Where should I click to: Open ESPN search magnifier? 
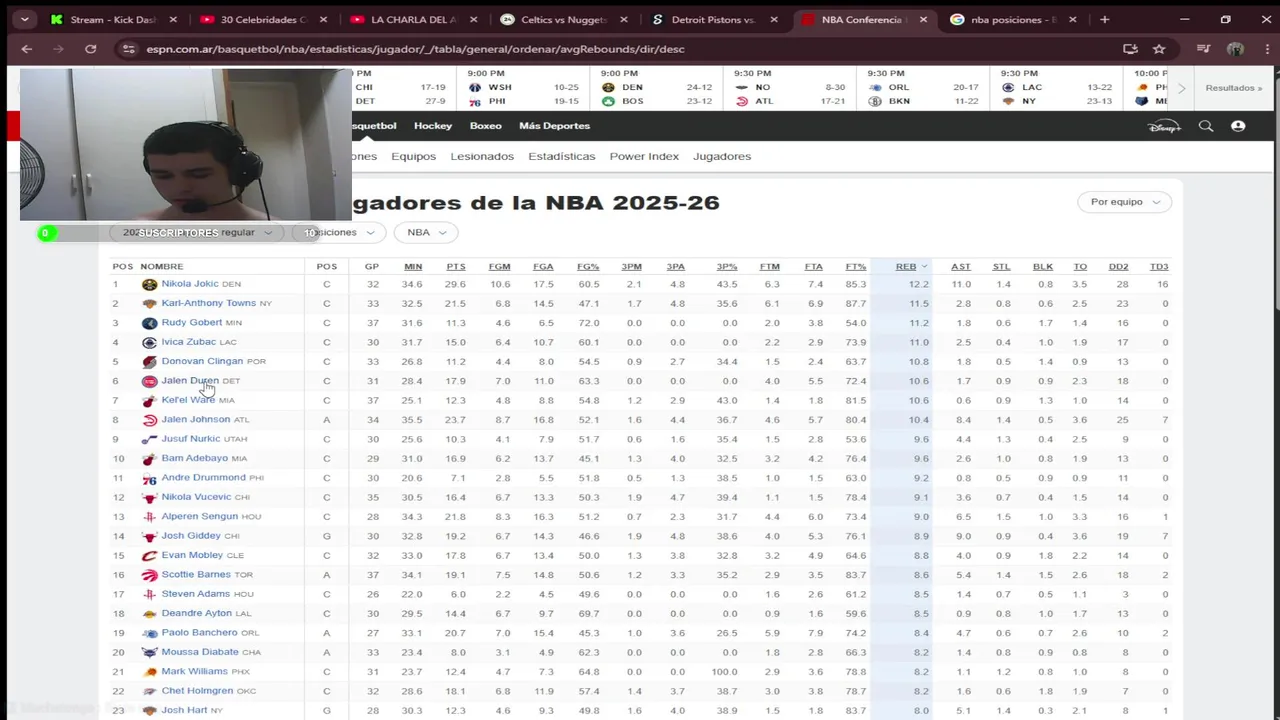point(1206,126)
